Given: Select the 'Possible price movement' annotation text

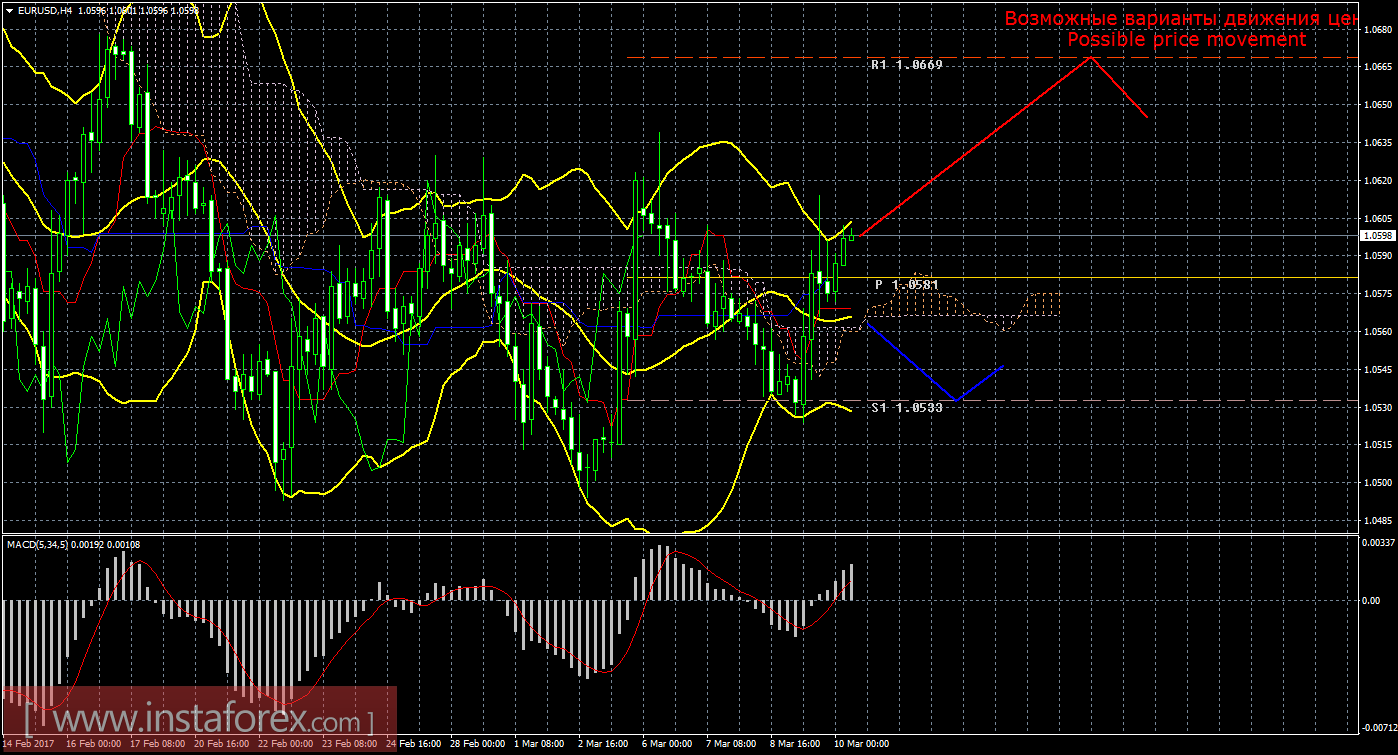Looking at the screenshot, I should pyautogui.click(x=1186, y=39).
